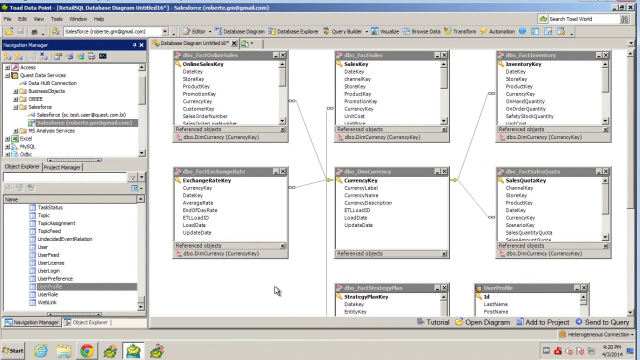
Task: Switch to Project Manager tab
Action: (x=62, y=167)
